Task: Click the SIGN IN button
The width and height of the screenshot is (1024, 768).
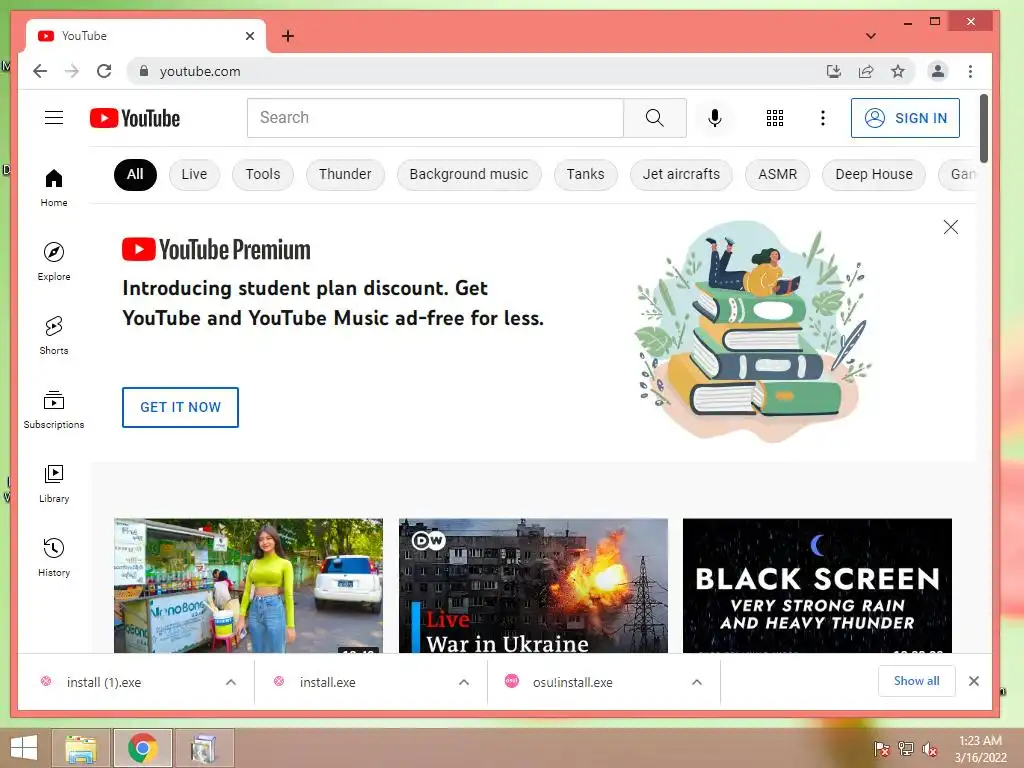Action: coord(905,118)
